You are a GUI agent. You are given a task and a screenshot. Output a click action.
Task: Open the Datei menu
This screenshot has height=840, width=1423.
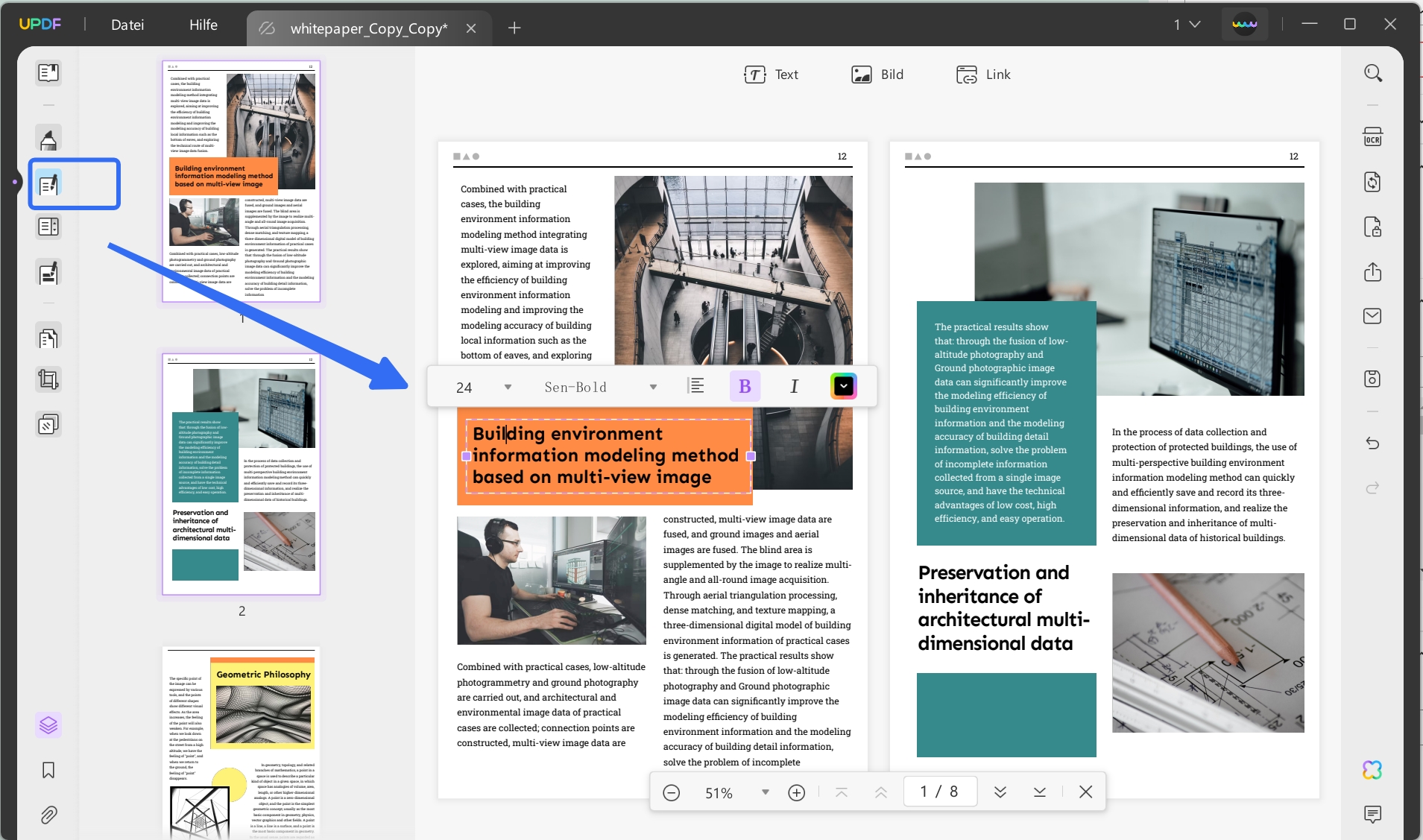(127, 24)
